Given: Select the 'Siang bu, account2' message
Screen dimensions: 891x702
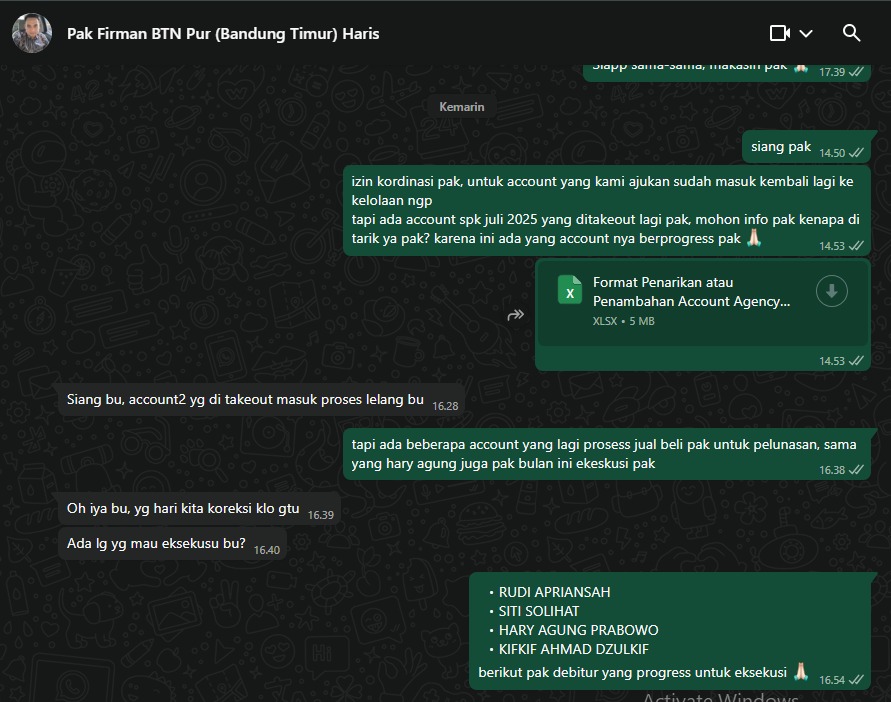Looking at the screenshot, I should [245, 400].
